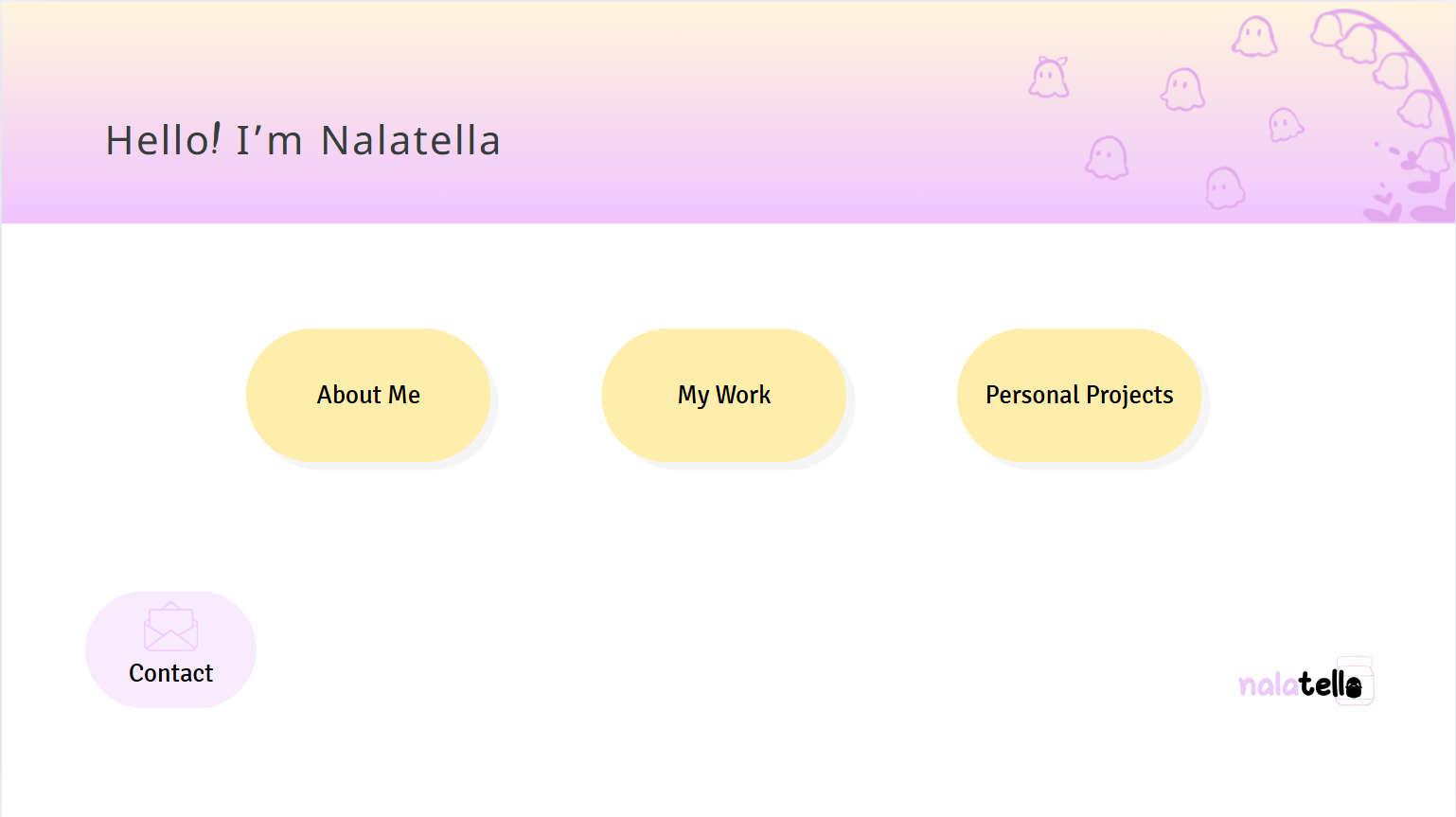Click the ghost wearing a bow
Screen dimensions: 1456x817
pos(1049,77)
